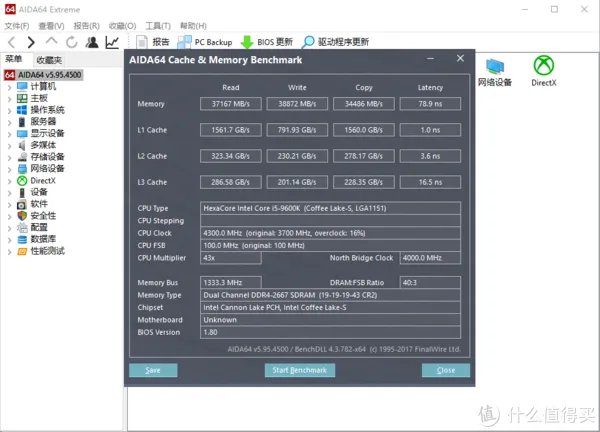Expand the 主板 tree node
Viewport: 600px width, 432px height.
11,98
